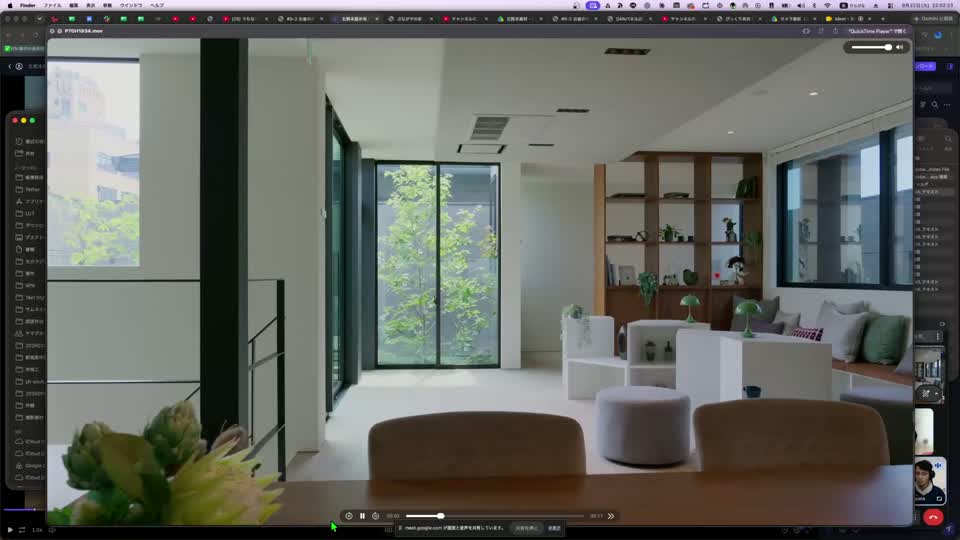Open the ヘルプ menu in the menu bar

tap(157, 5)
